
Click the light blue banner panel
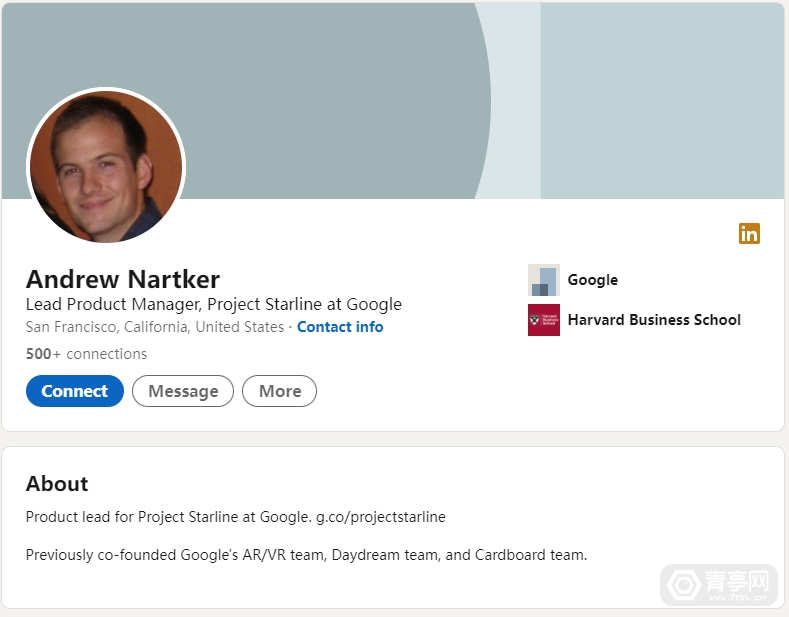click(662, 101)
